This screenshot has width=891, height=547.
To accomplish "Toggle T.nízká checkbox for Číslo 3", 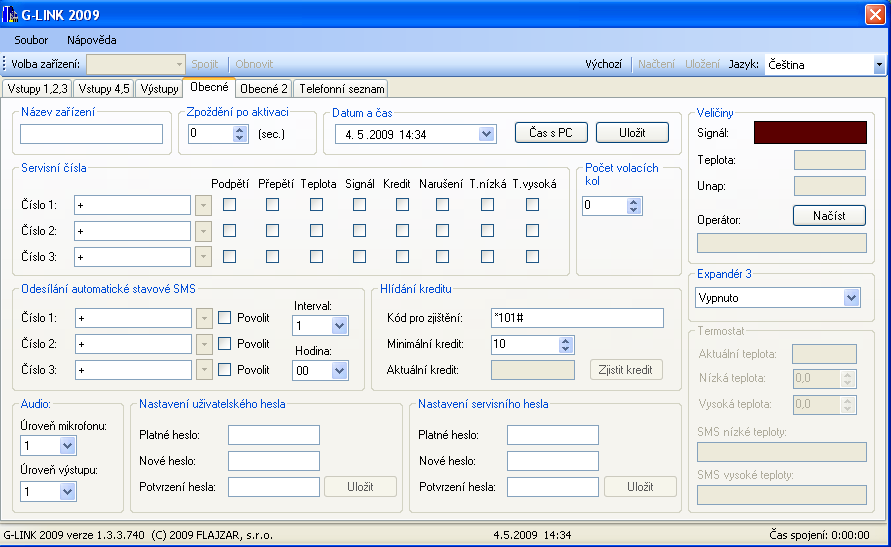I will [488, 257].
